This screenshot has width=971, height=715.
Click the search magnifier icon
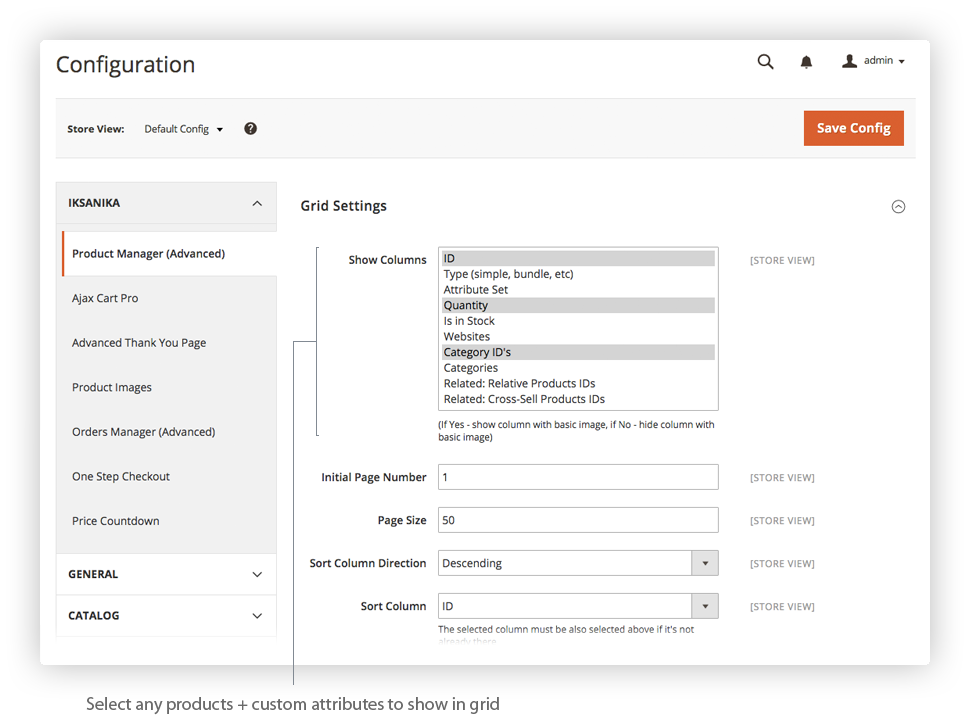pos(765,62)
